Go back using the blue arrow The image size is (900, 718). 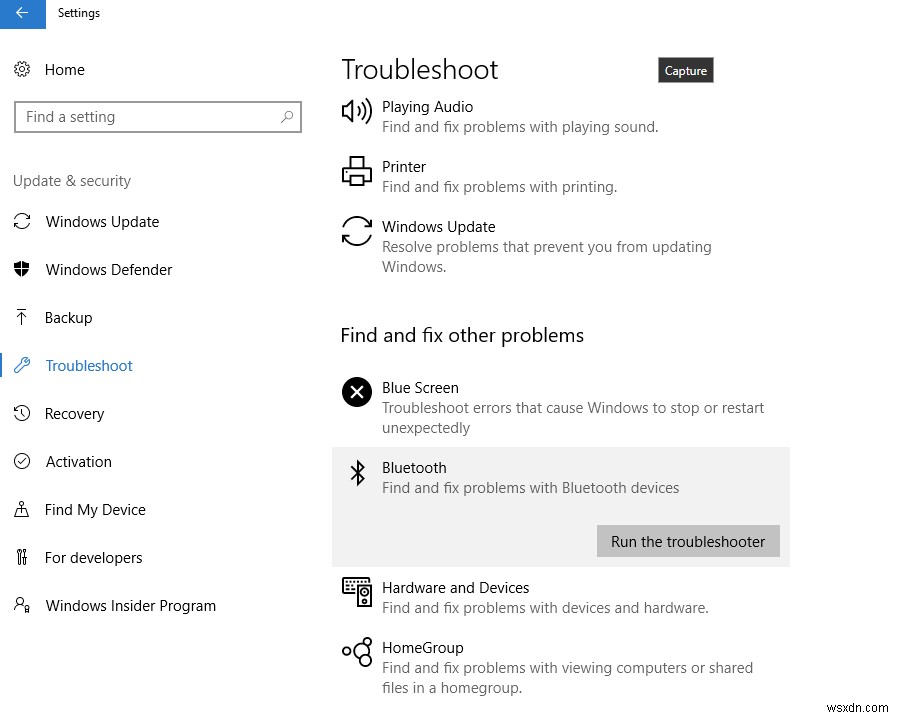[x=22, y=14]
